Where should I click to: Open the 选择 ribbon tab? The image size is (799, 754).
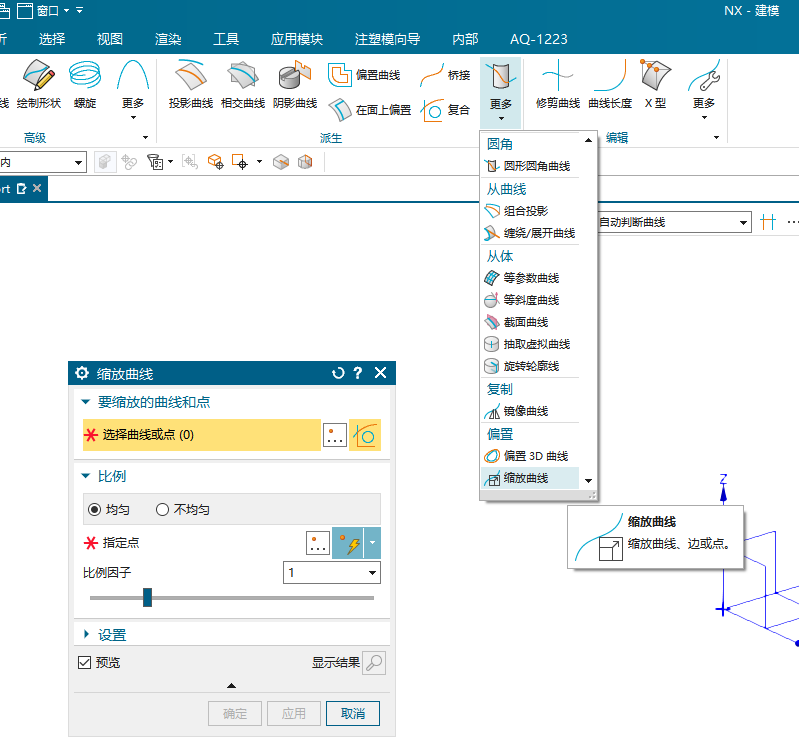[x=52, y=39]
